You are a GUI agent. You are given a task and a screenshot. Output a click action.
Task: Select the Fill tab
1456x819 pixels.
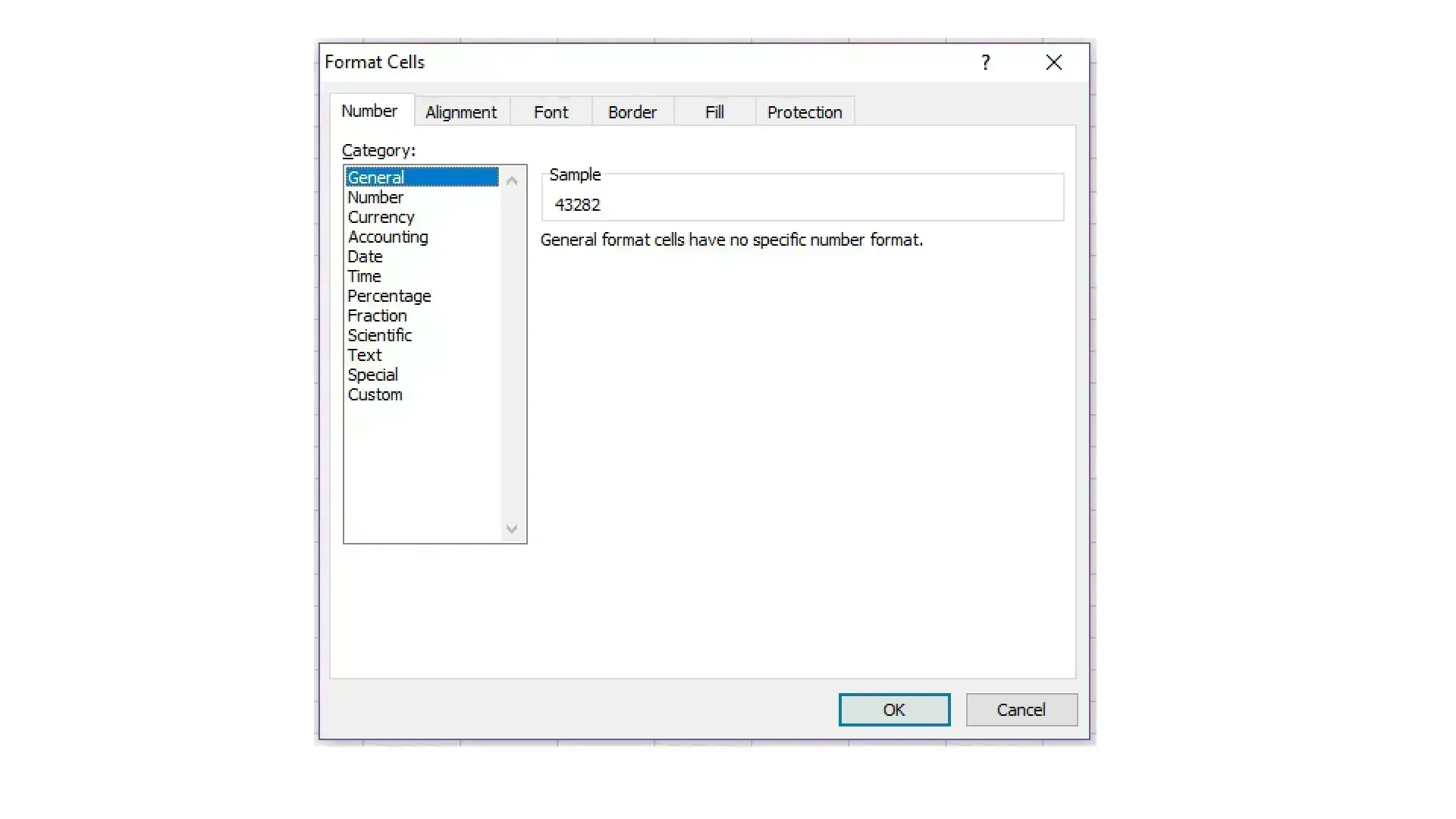click(714, 112)
